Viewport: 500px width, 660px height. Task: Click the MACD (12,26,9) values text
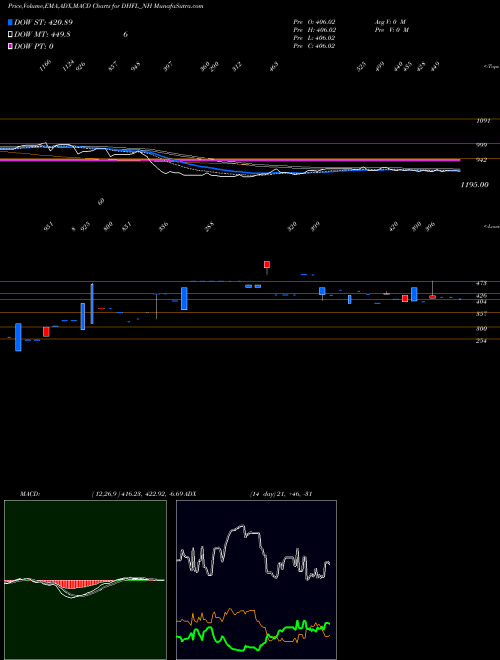[138, 494]
